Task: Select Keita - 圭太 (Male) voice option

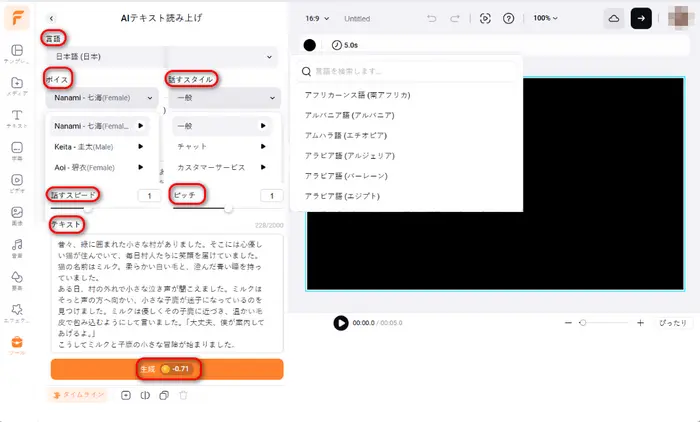Action: click(x=83, y=147)
